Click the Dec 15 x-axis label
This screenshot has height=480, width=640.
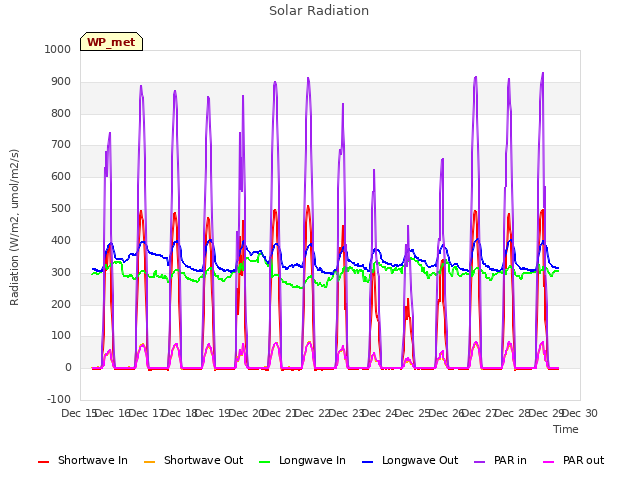click(78, 413)
